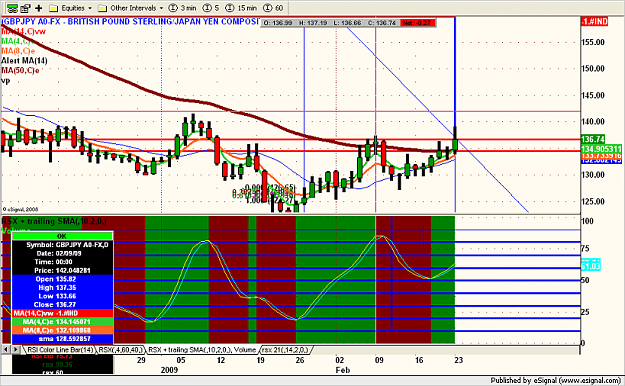Click the 125.00 price axis label

[x=593, y=201]
